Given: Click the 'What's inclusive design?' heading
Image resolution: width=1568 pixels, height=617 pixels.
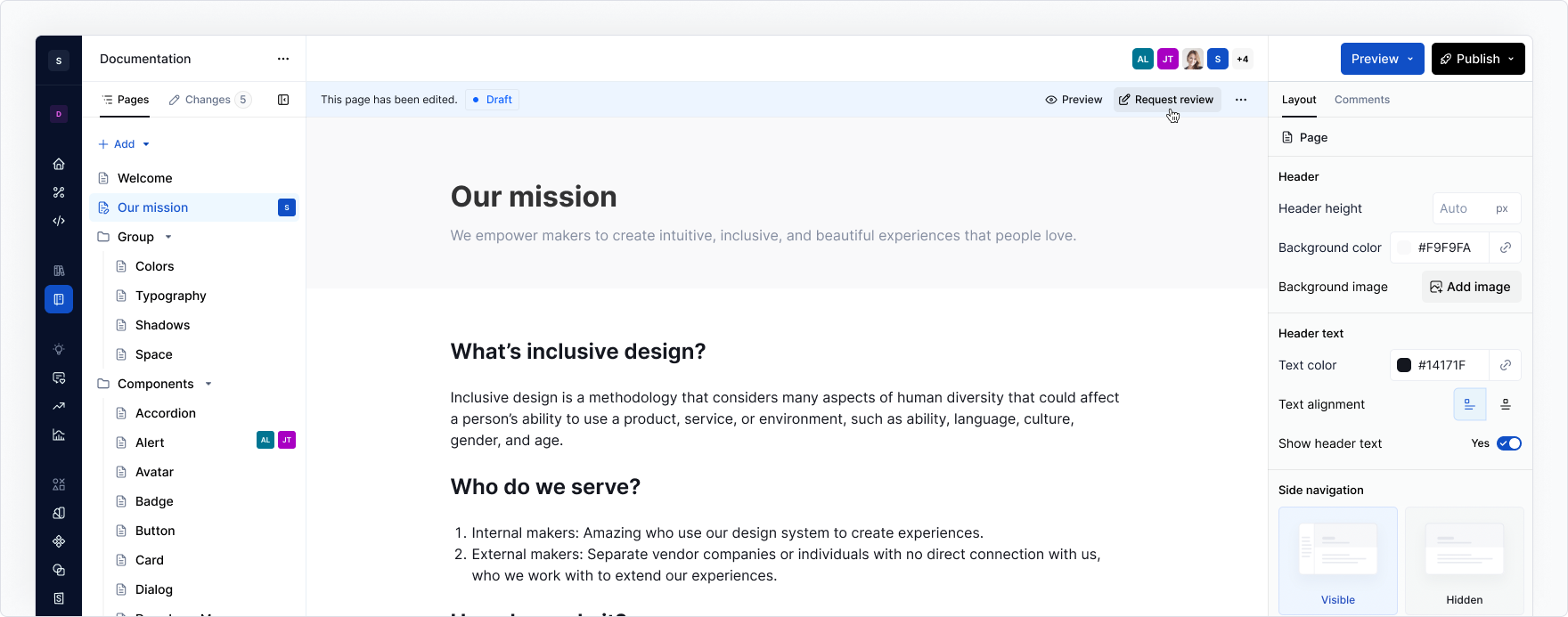Looking at the screenshot, I should [578, 352].
